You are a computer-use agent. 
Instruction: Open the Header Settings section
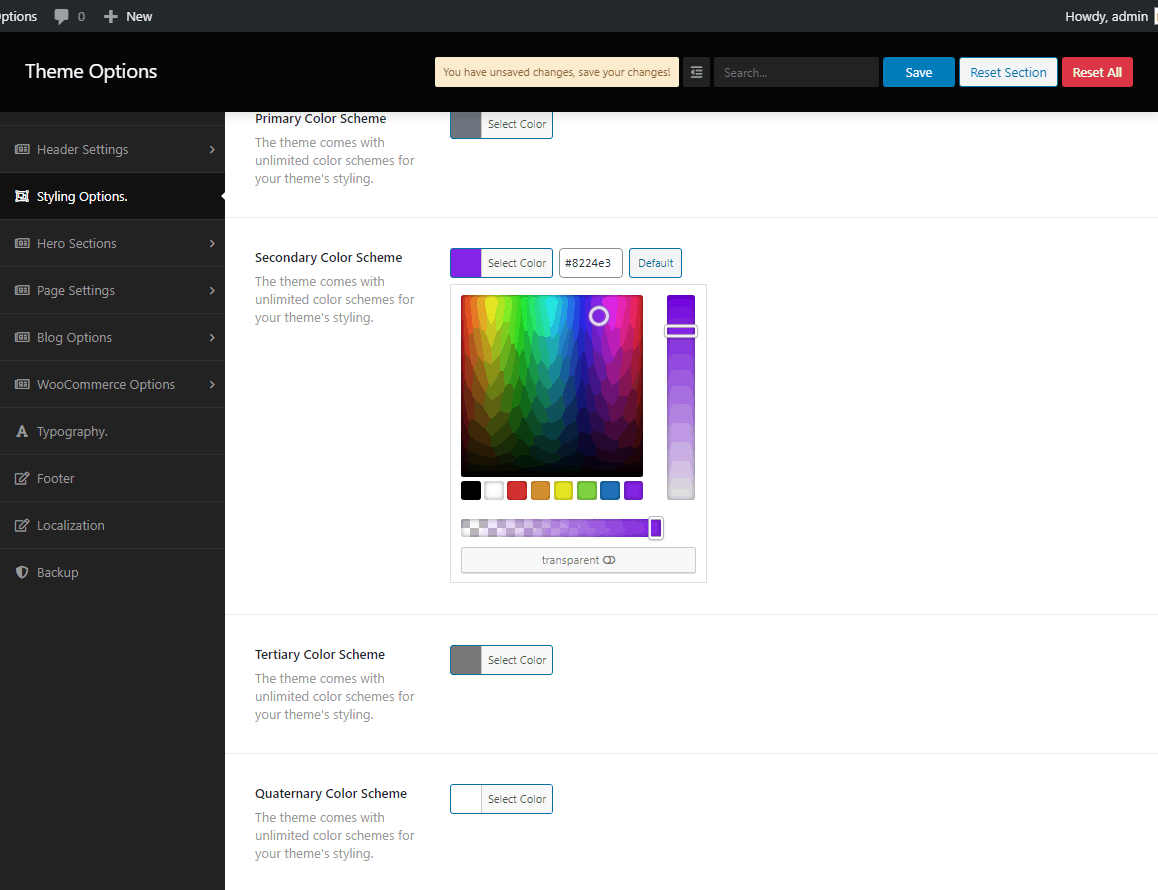tap(112, 149)
